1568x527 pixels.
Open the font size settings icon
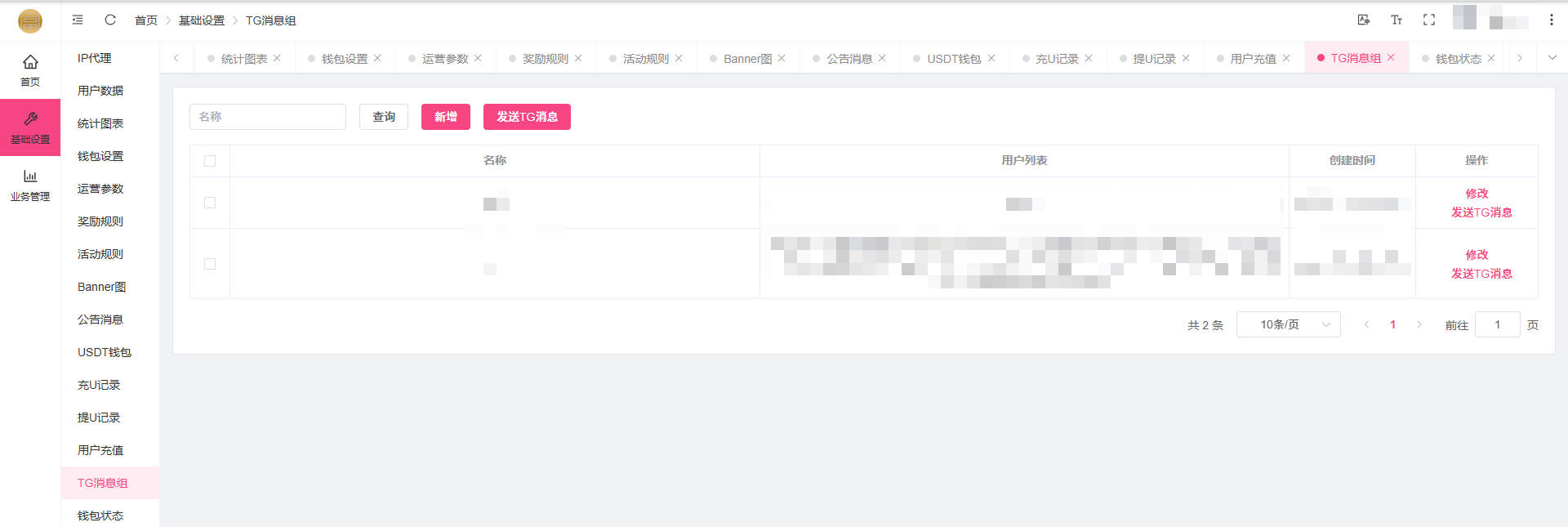pyautogui.click(x=1396, y=20)
